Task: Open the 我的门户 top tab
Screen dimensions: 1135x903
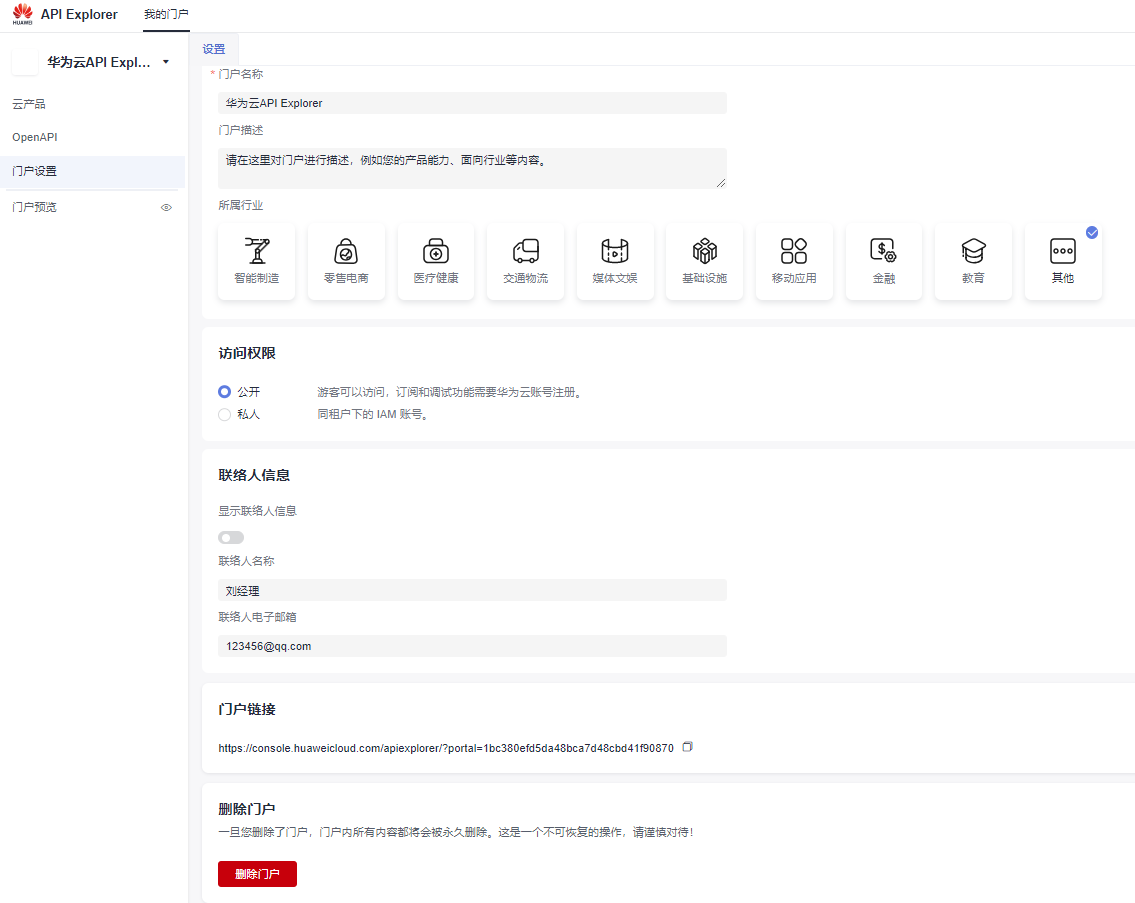Action: pos(166,14)
